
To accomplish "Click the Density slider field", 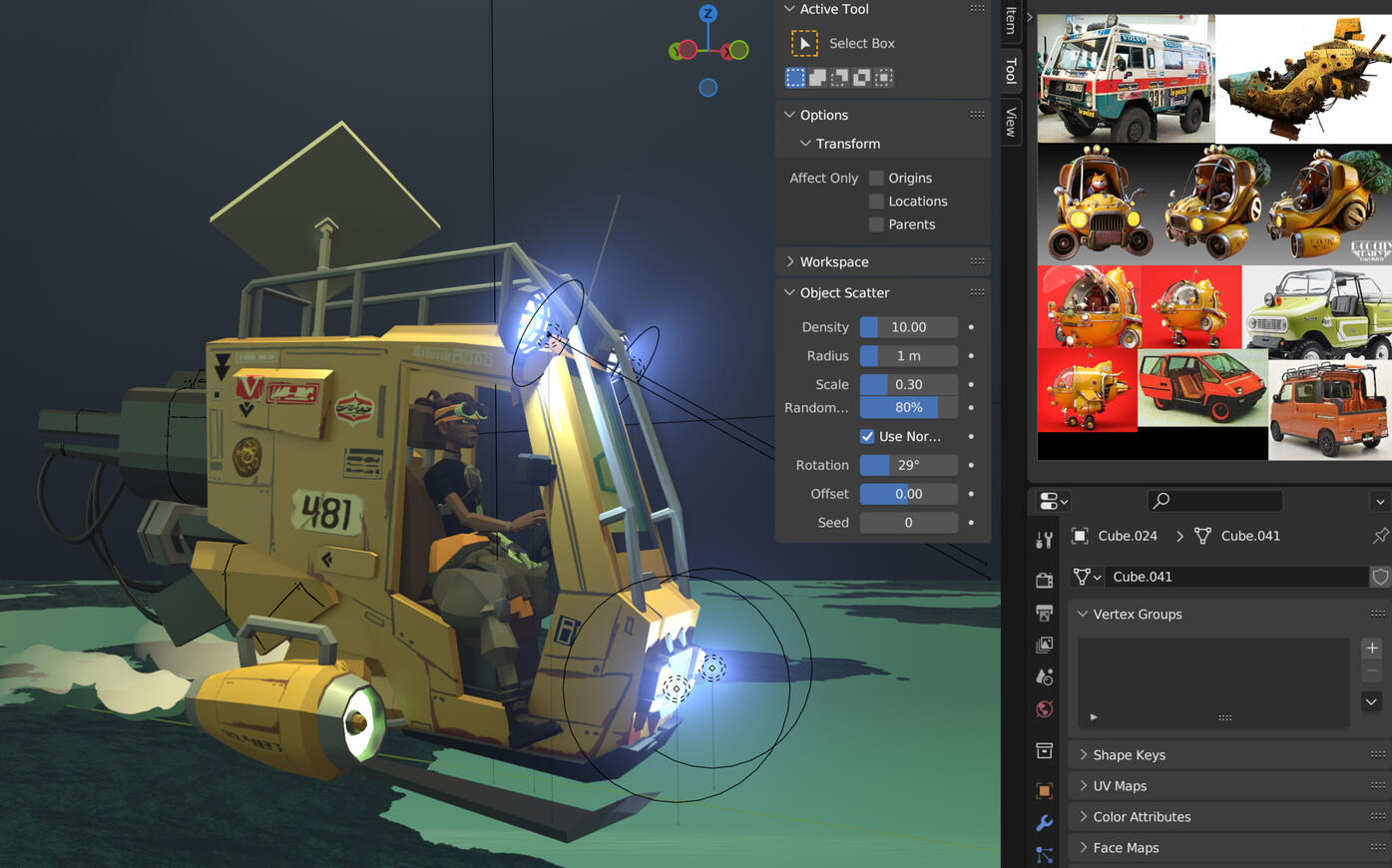I will 908,327.
